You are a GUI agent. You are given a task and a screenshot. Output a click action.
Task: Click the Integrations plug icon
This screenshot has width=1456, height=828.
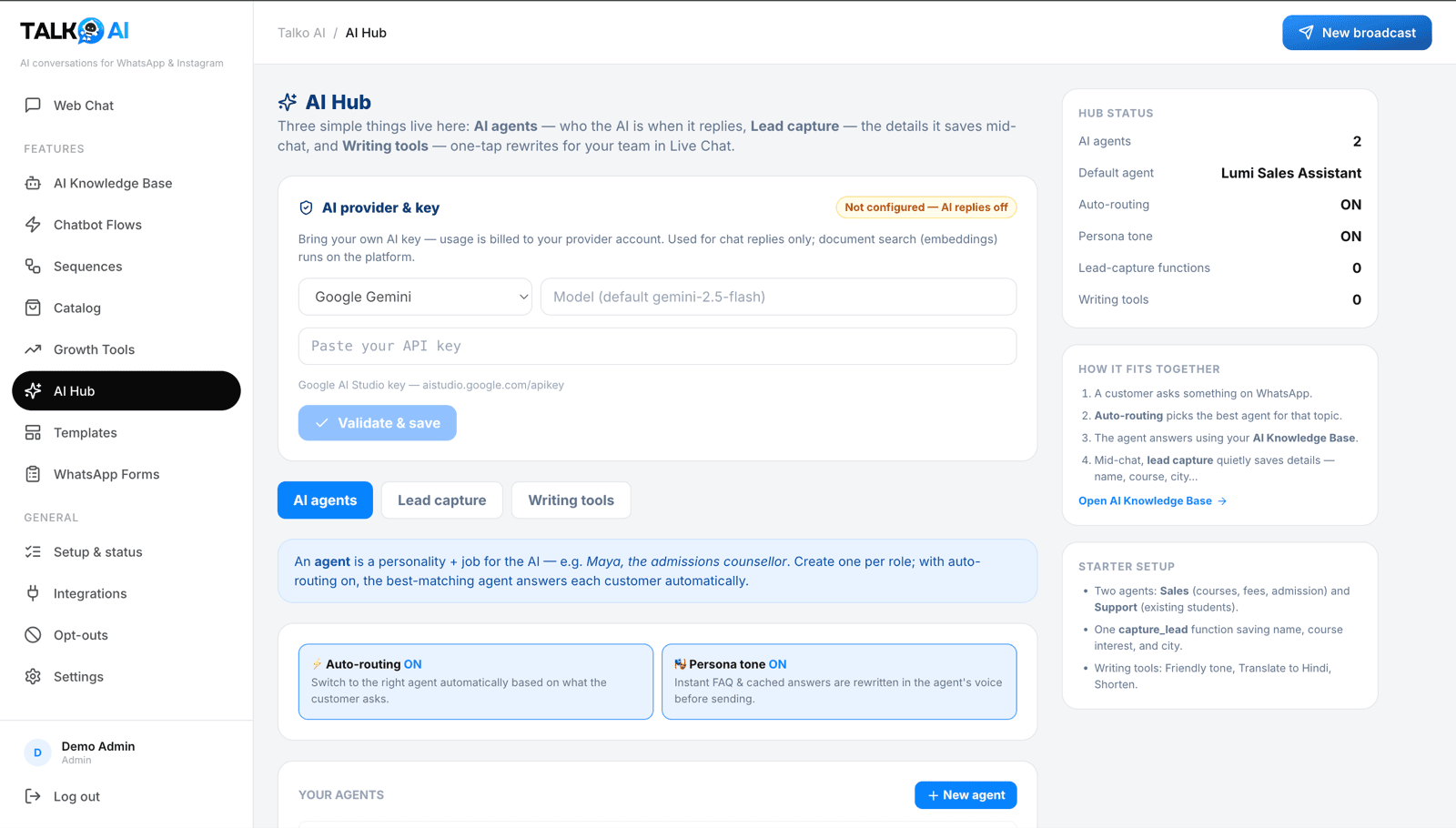coord(33,593)
